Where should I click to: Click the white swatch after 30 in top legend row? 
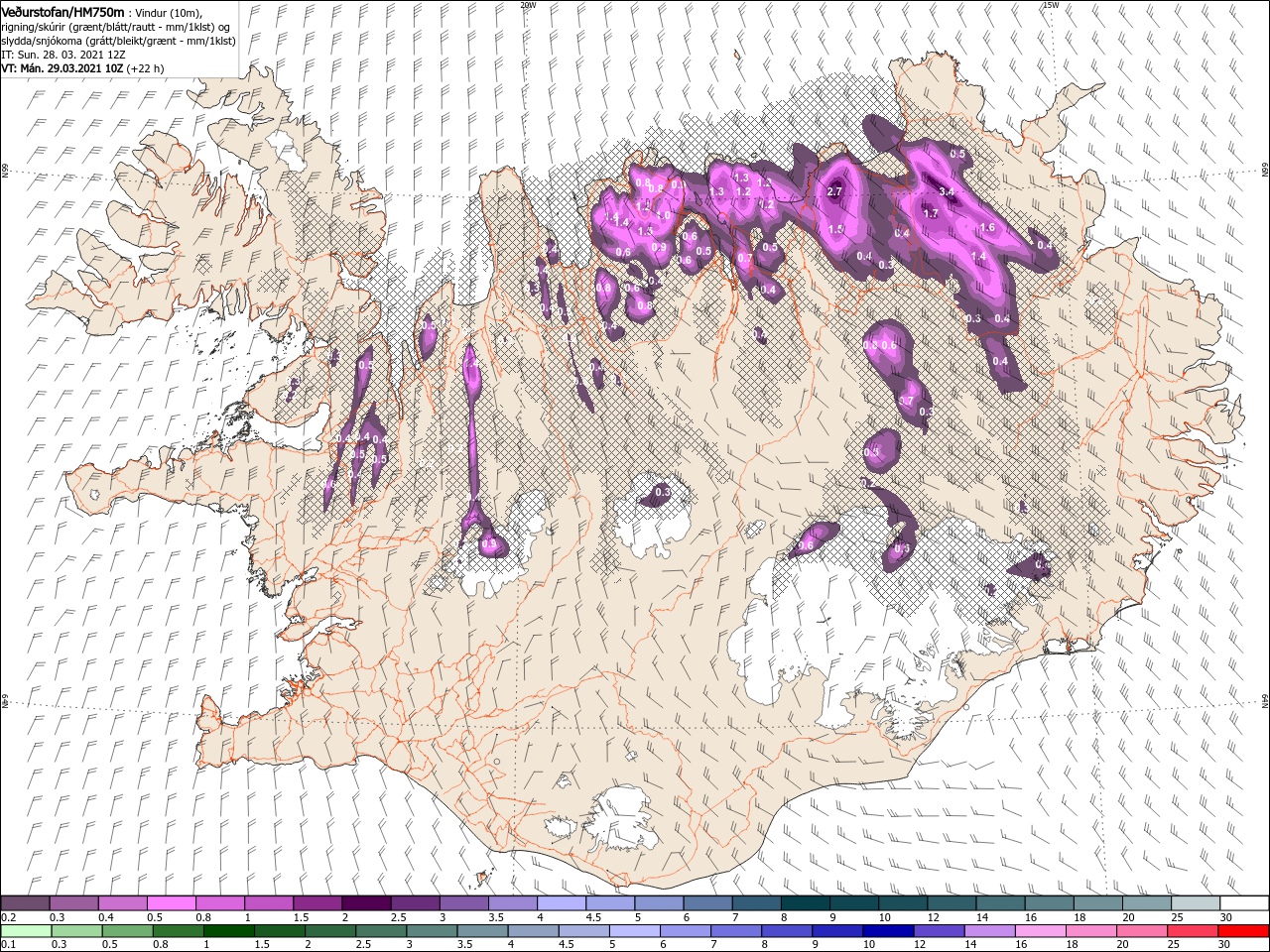click(1244, 903)
